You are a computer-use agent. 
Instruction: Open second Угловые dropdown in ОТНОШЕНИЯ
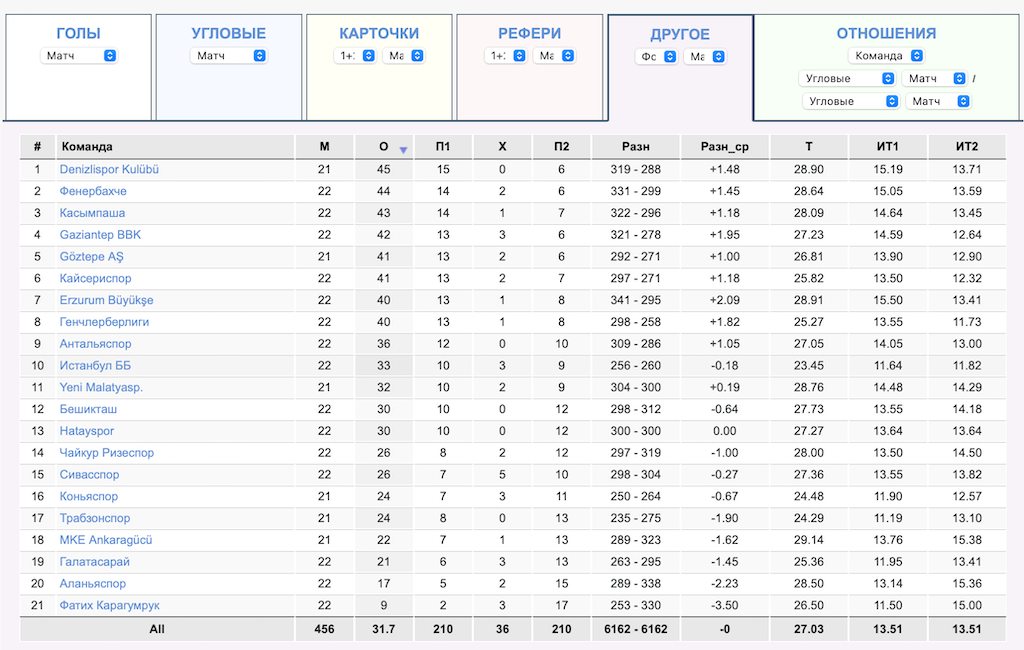coord(851,101)
